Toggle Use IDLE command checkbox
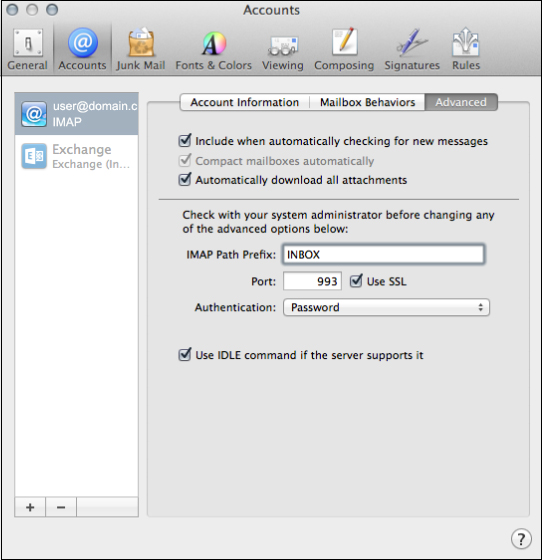 pos(185,355)
